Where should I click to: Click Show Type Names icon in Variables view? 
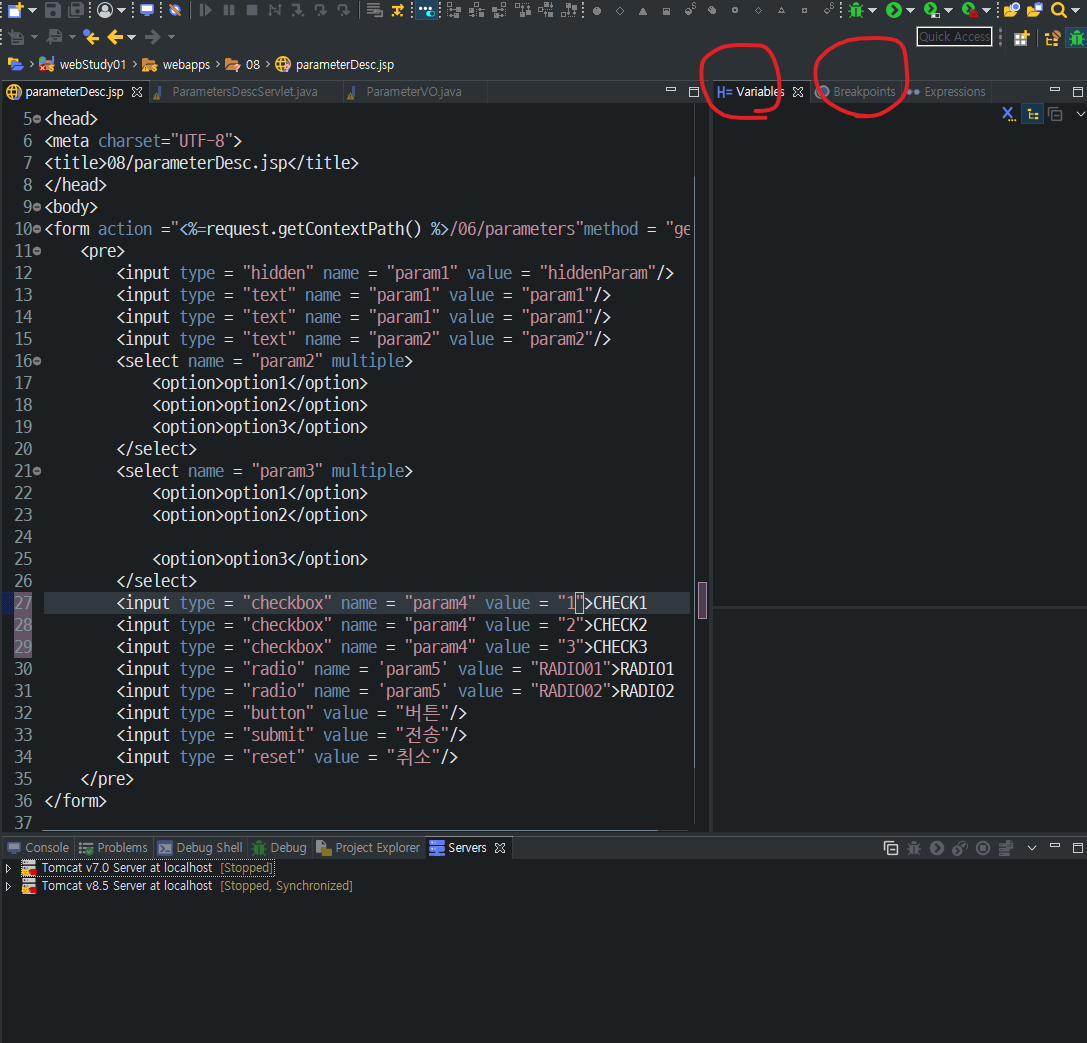[x=1009, y=114]
